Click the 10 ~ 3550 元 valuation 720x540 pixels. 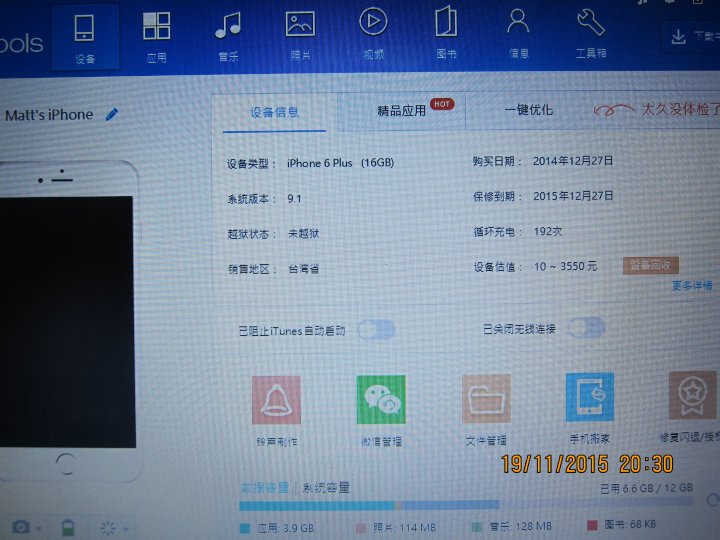(565, 266)
